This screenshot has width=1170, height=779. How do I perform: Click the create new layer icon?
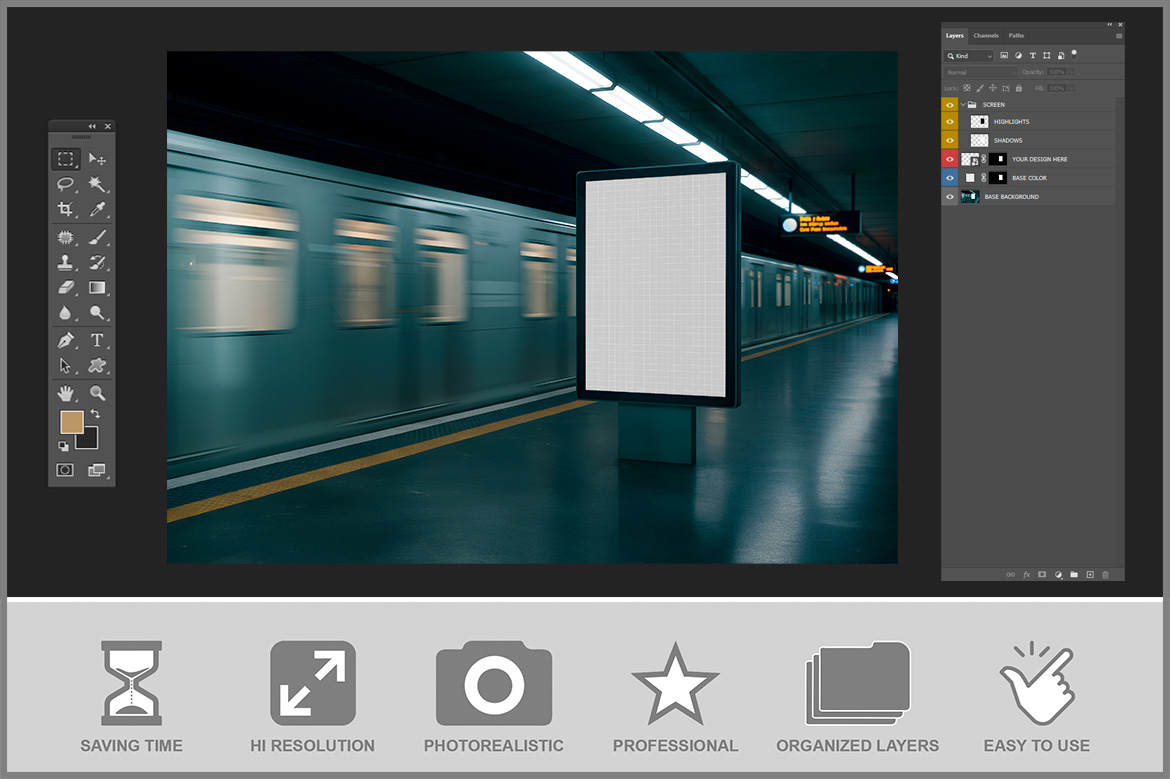1090,575
